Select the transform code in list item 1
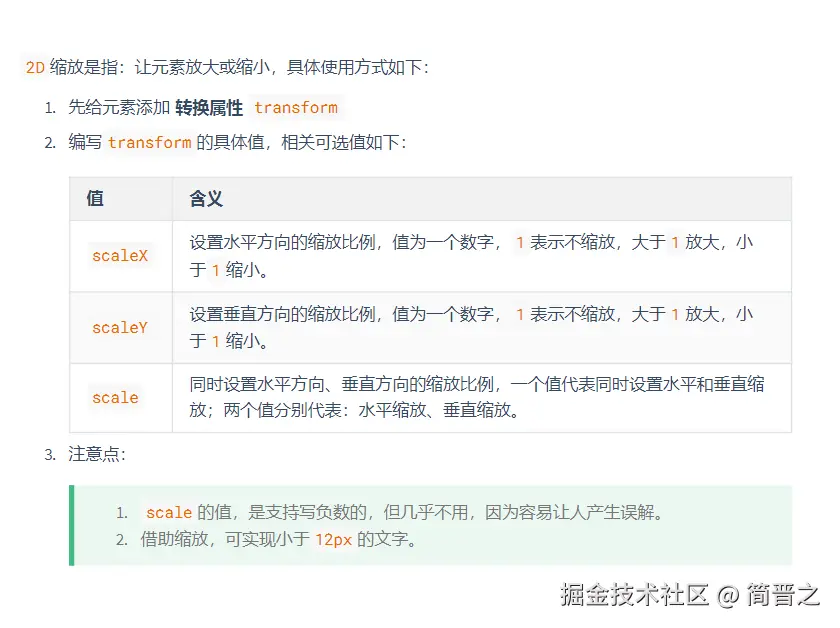 [295, 107]
